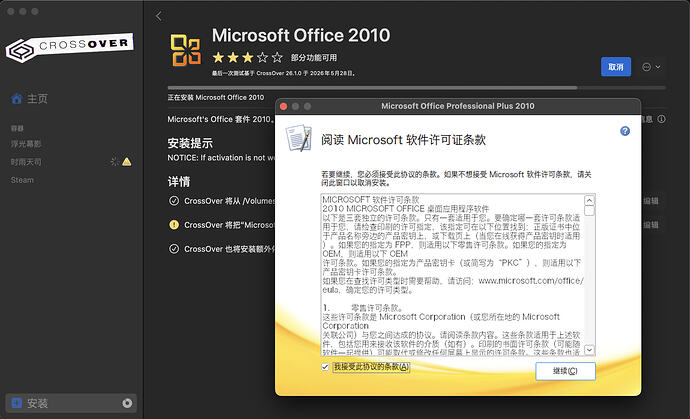Close the Office installer with red button
This screenshot has height=419, width=690.
(x=284, y=107)
